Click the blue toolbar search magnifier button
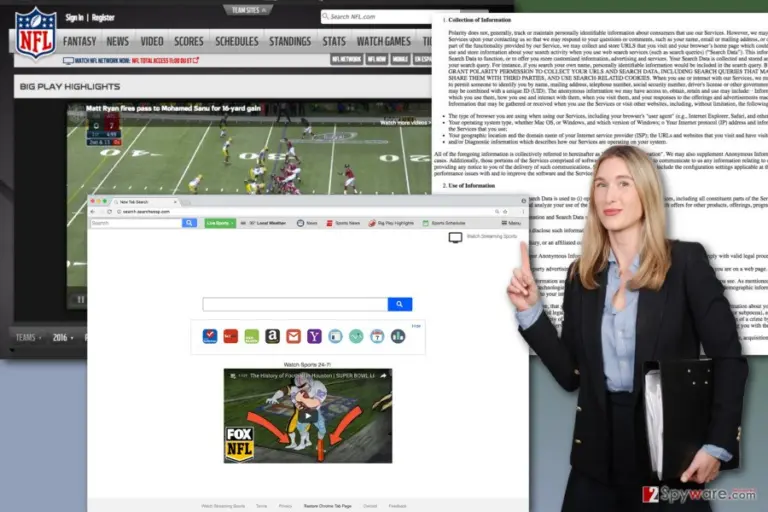Image resolution: width=768 pixels, height=512 pixels. (x=189, y=223)
